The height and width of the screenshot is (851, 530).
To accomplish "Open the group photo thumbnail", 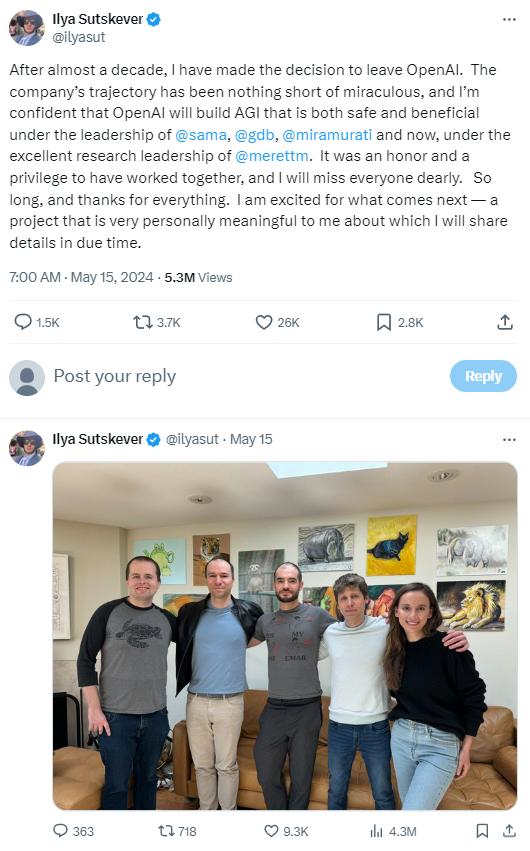I will [x=285, y=636].
